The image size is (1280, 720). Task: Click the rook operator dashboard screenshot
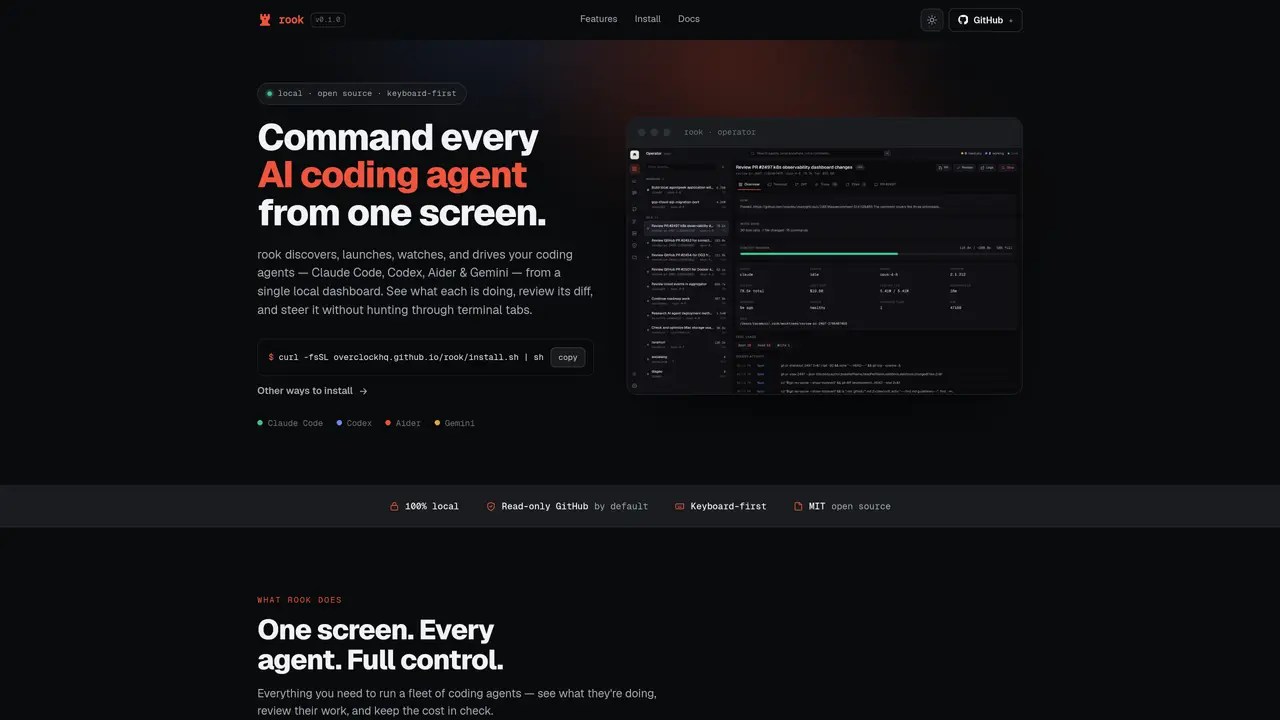[x=824, y=256]
